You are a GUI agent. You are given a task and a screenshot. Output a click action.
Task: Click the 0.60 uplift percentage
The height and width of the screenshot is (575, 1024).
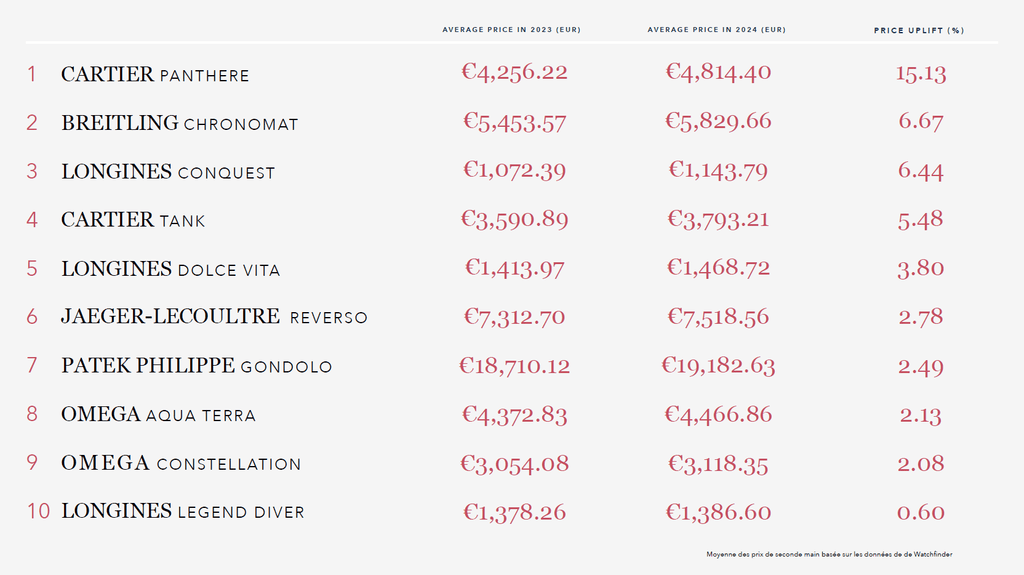[921, 512]
